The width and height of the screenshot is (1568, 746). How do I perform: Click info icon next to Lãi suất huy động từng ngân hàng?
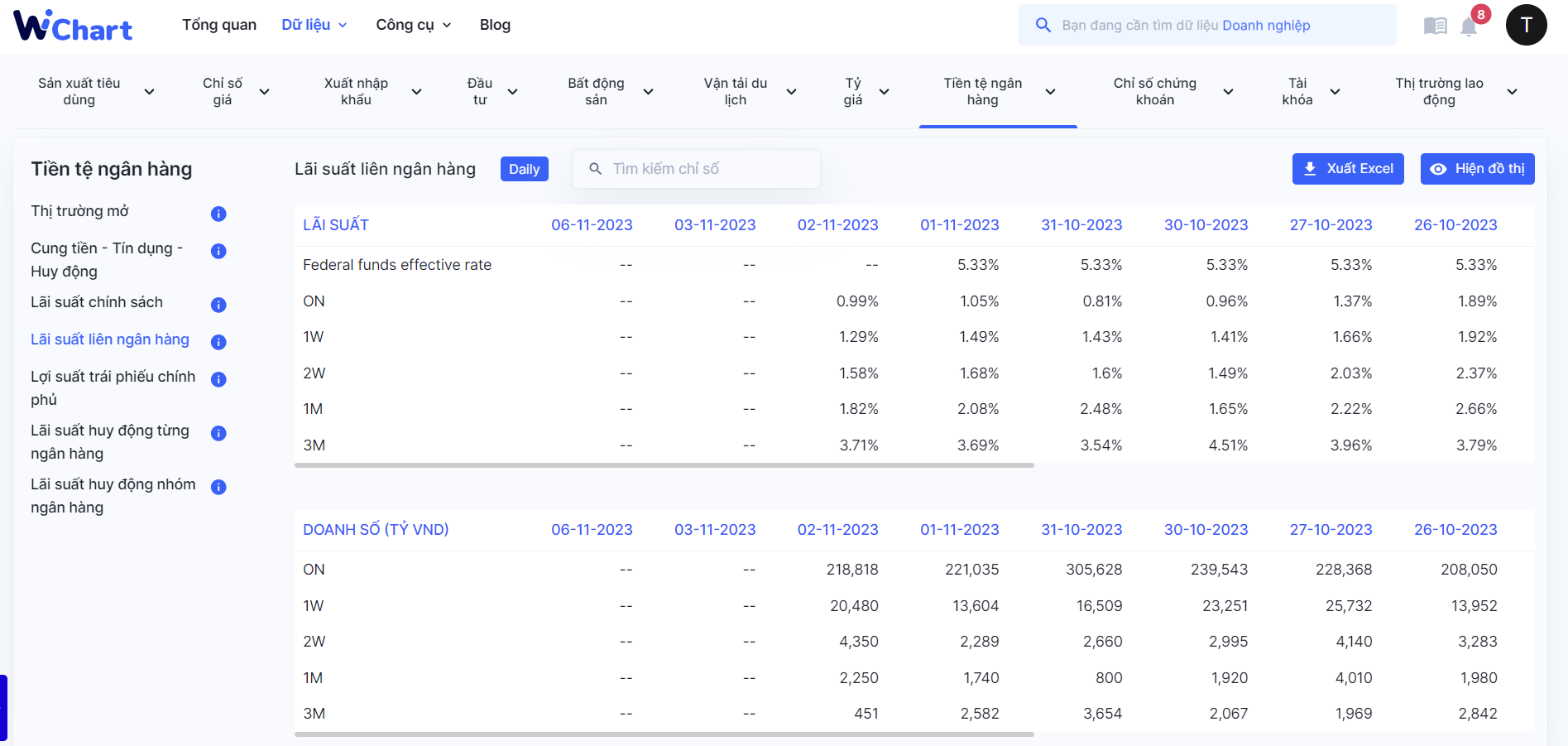tap(218, 433)
